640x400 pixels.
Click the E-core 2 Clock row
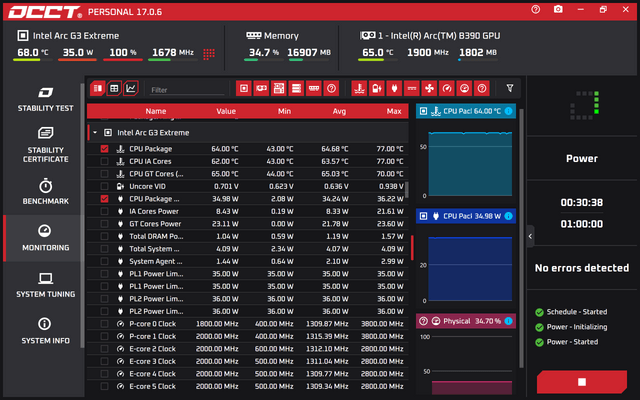coord(248,349)
